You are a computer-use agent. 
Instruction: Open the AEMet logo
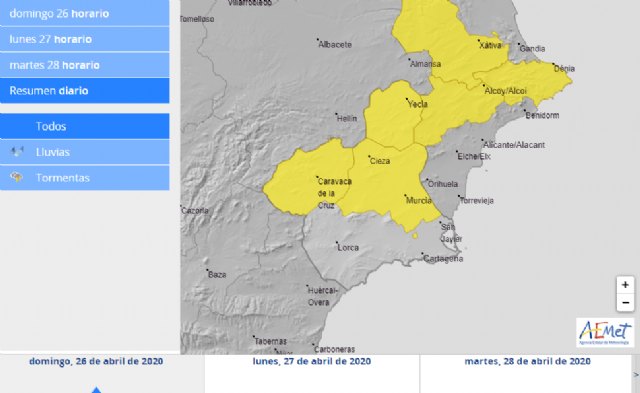click(x=605, y=333)
